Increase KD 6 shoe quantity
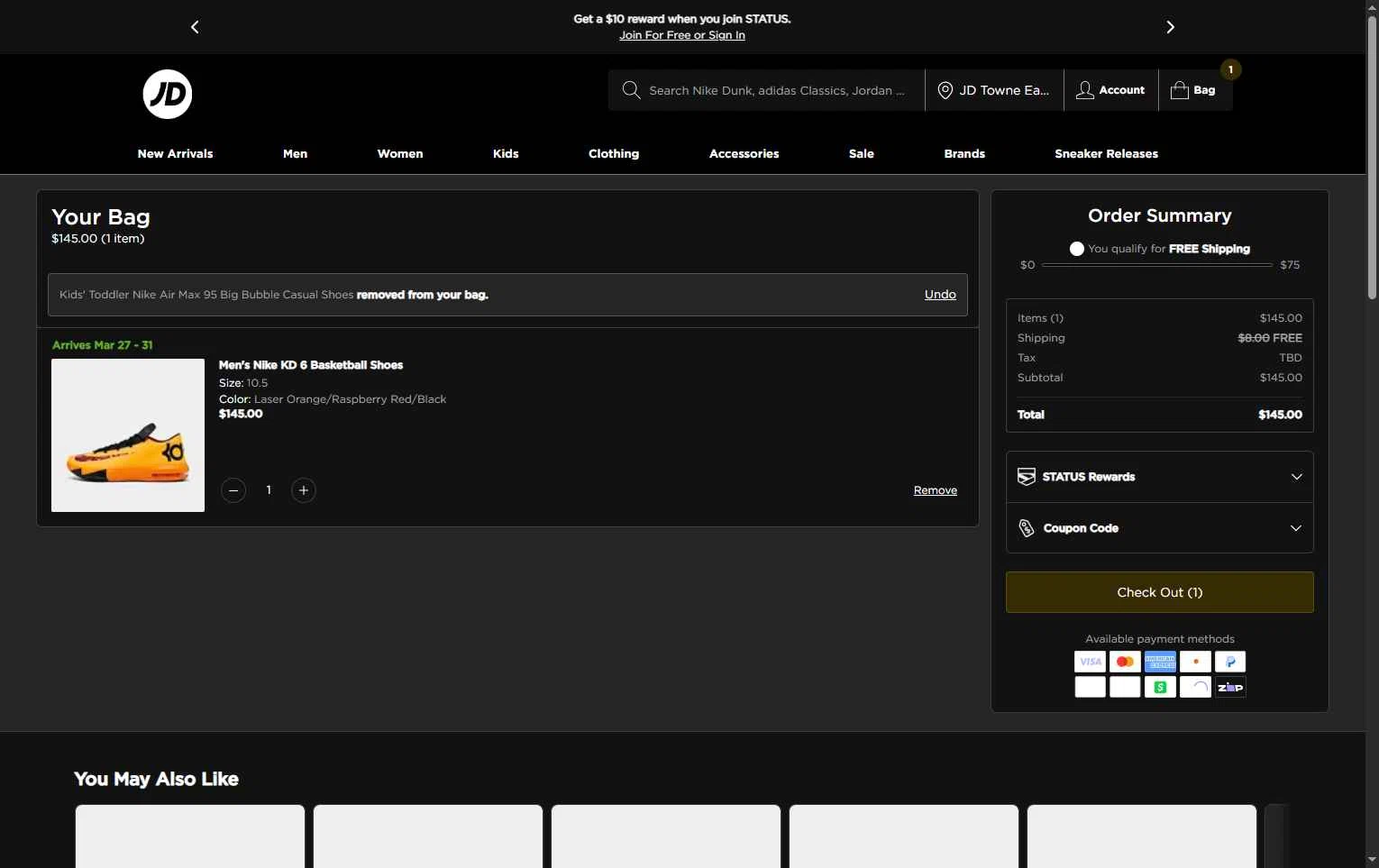 click(x=304, y=490)
